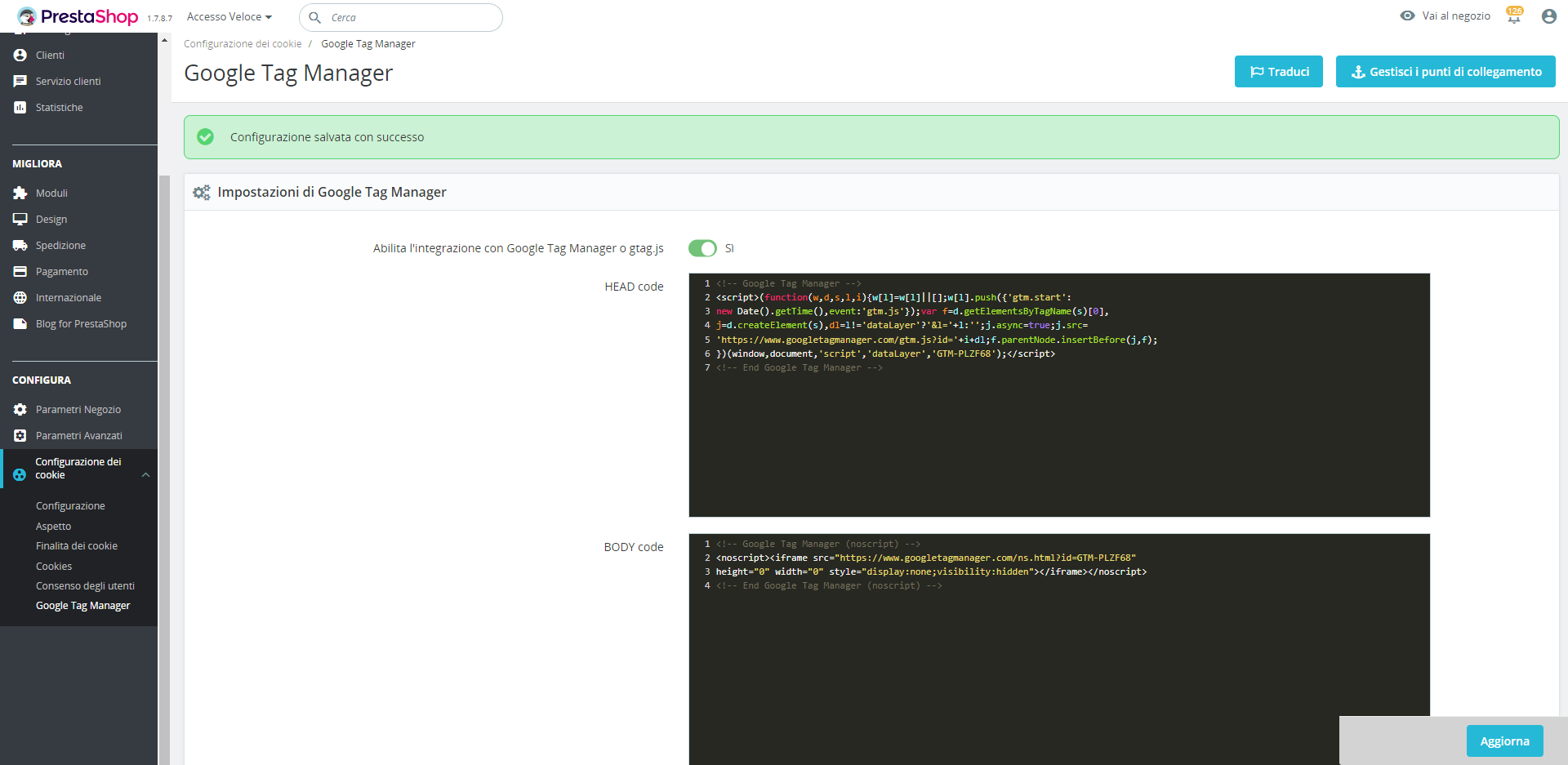Open notifications bell icon in header

pos(1514,16)
